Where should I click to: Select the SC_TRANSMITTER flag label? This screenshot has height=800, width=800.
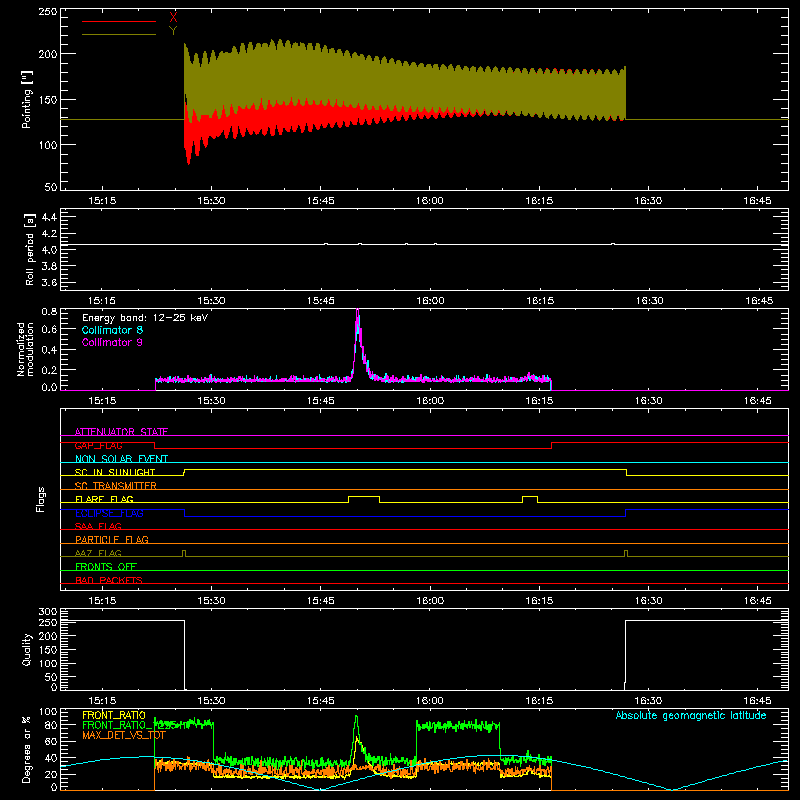(x=116, y=485)
